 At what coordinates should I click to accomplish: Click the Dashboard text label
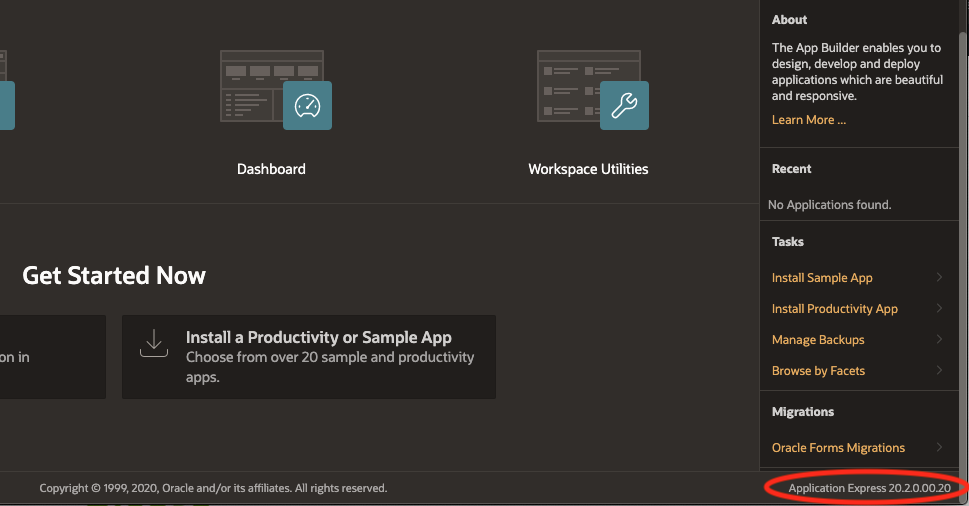tap(271, 169)
